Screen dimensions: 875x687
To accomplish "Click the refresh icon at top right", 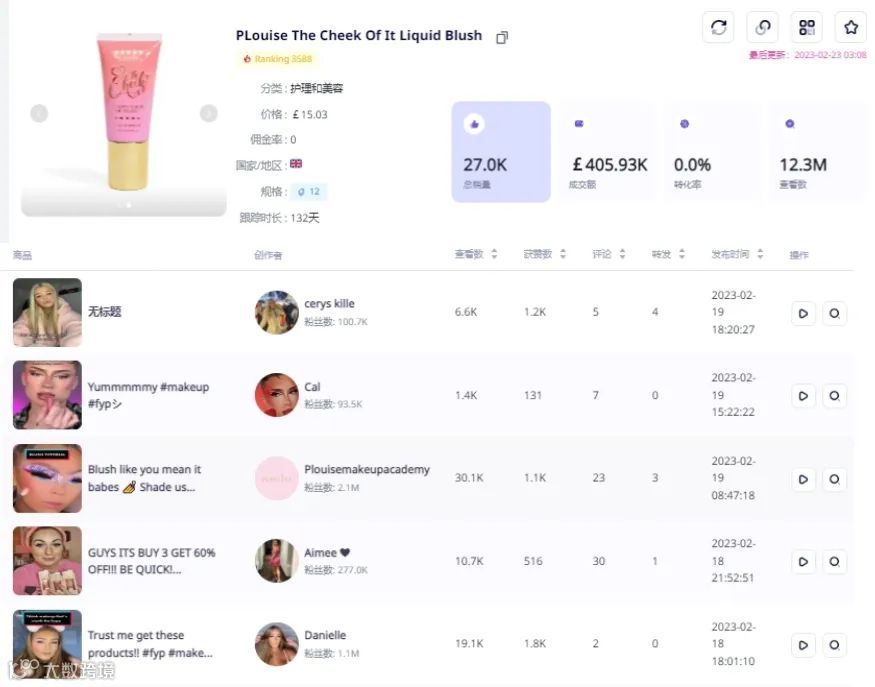I will click(718, 27).
